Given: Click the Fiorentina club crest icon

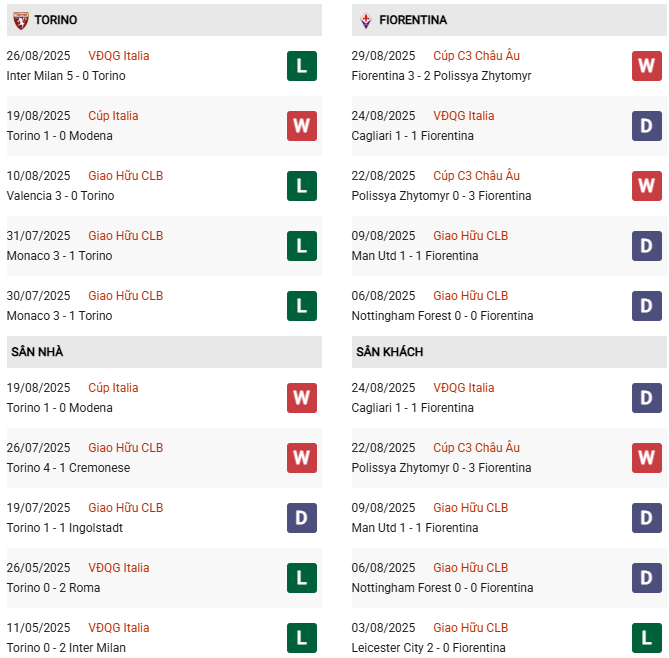Looking at the screenshot, I should tap(365, 20).
